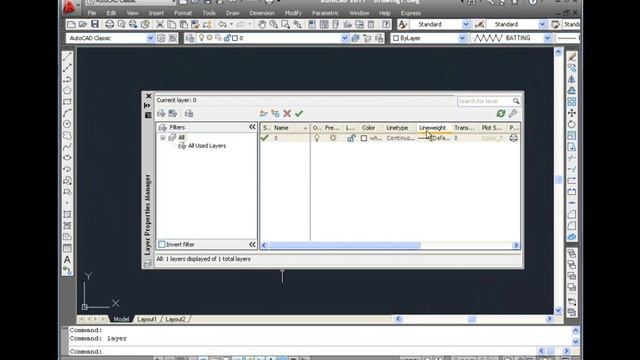Screen dimensions: 640x360
Task: Click New Layer VP Frozen icon
Action: click(x=275, y=113)
